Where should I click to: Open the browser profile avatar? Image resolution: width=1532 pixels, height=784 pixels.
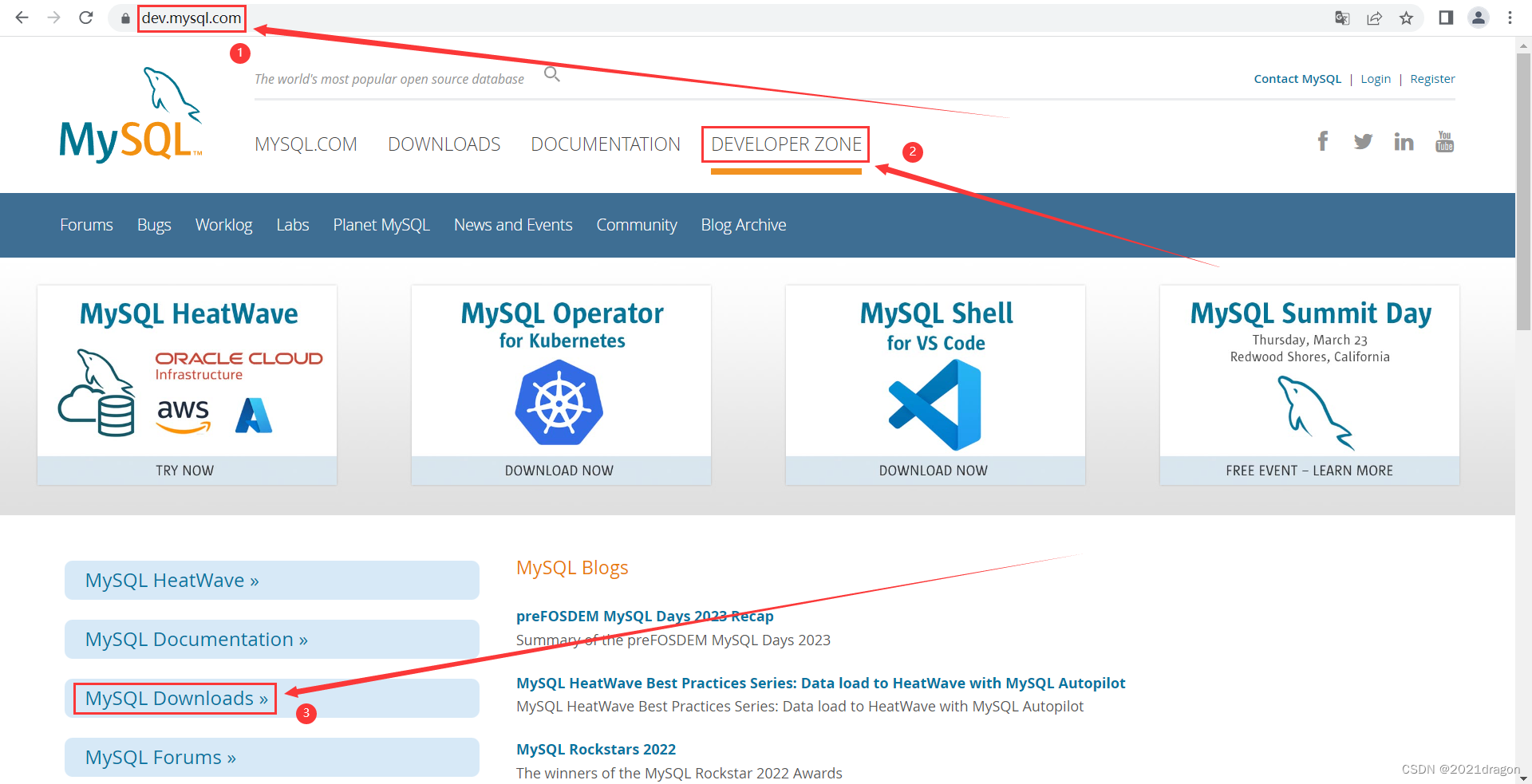coord(1479,18)
